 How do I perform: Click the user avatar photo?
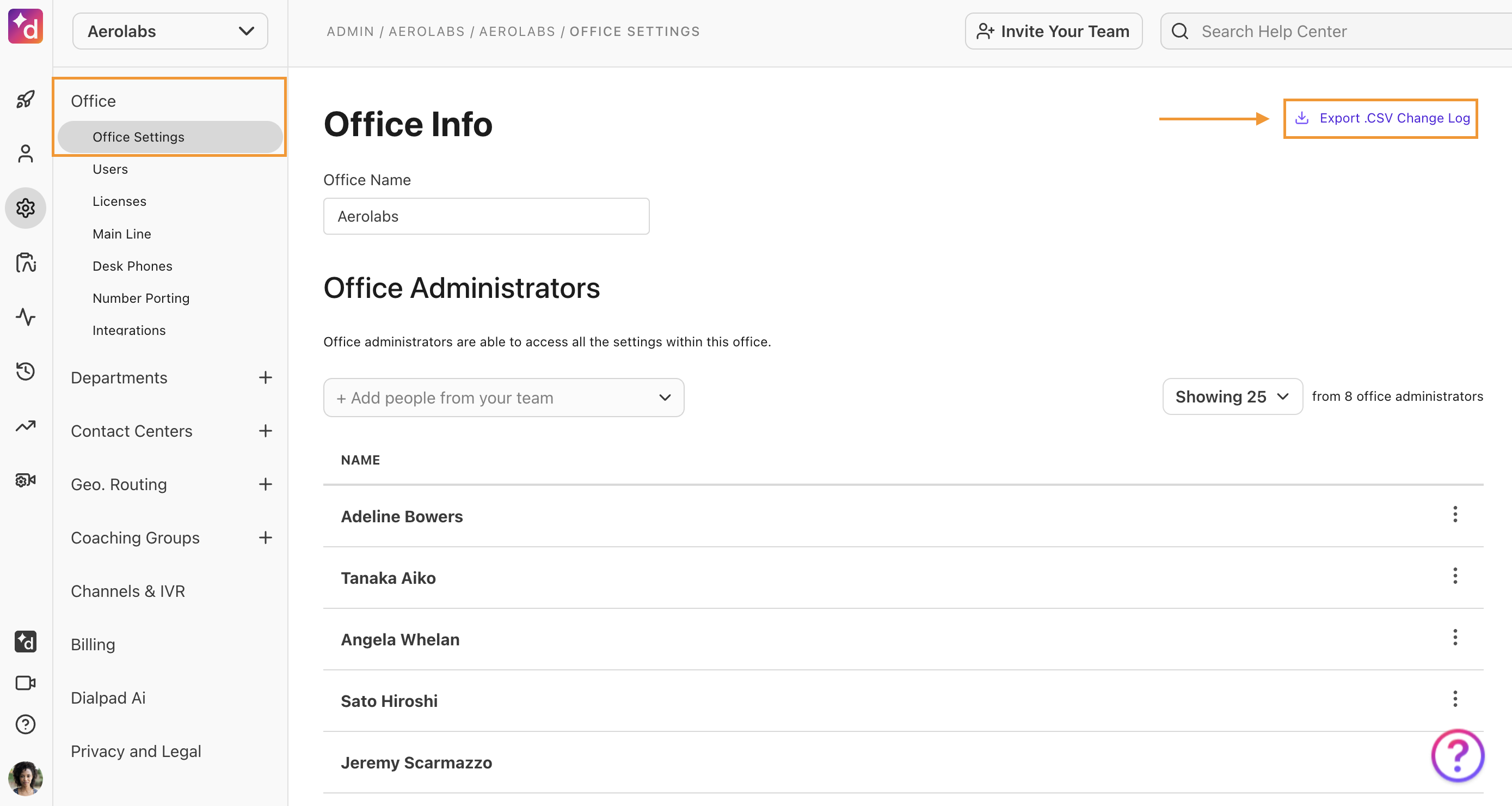(25, 778)
